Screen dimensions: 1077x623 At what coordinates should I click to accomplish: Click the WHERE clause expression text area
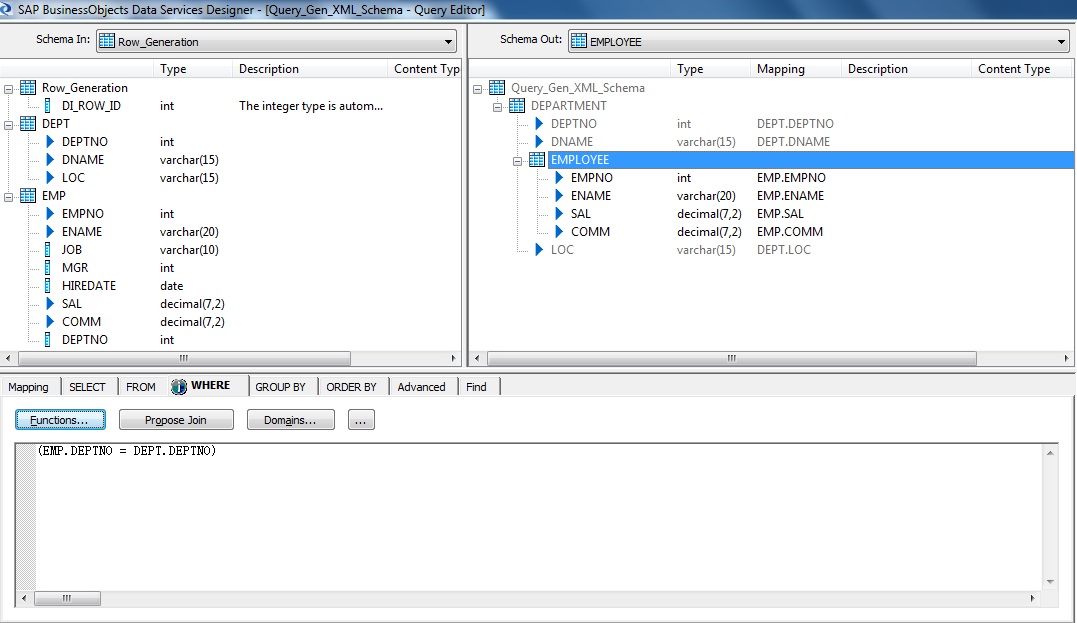coord(539,517)
